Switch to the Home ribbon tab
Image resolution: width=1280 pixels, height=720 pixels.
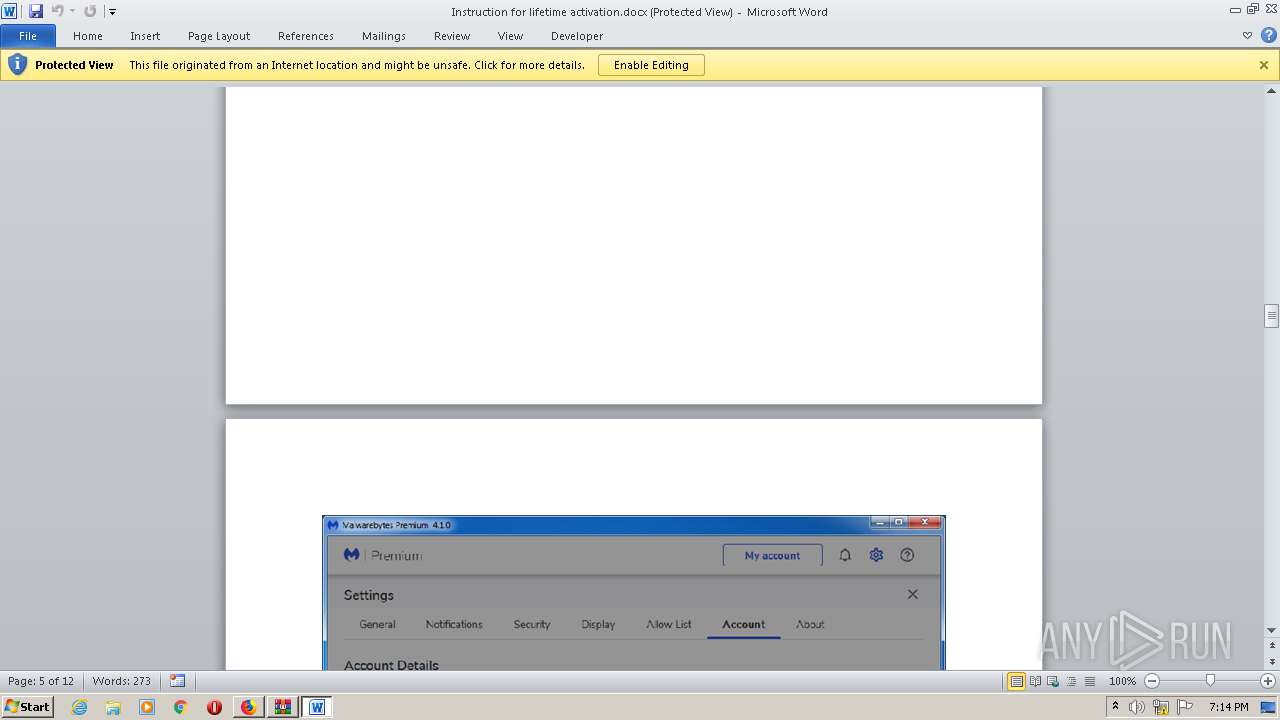point(88,36)
